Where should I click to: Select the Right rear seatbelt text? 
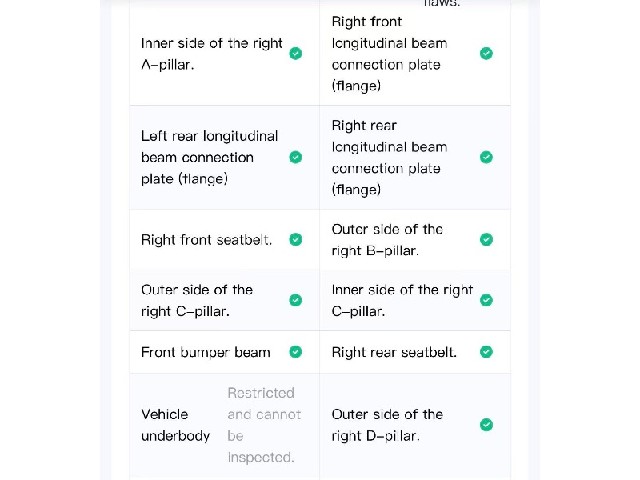pos(394,352)
